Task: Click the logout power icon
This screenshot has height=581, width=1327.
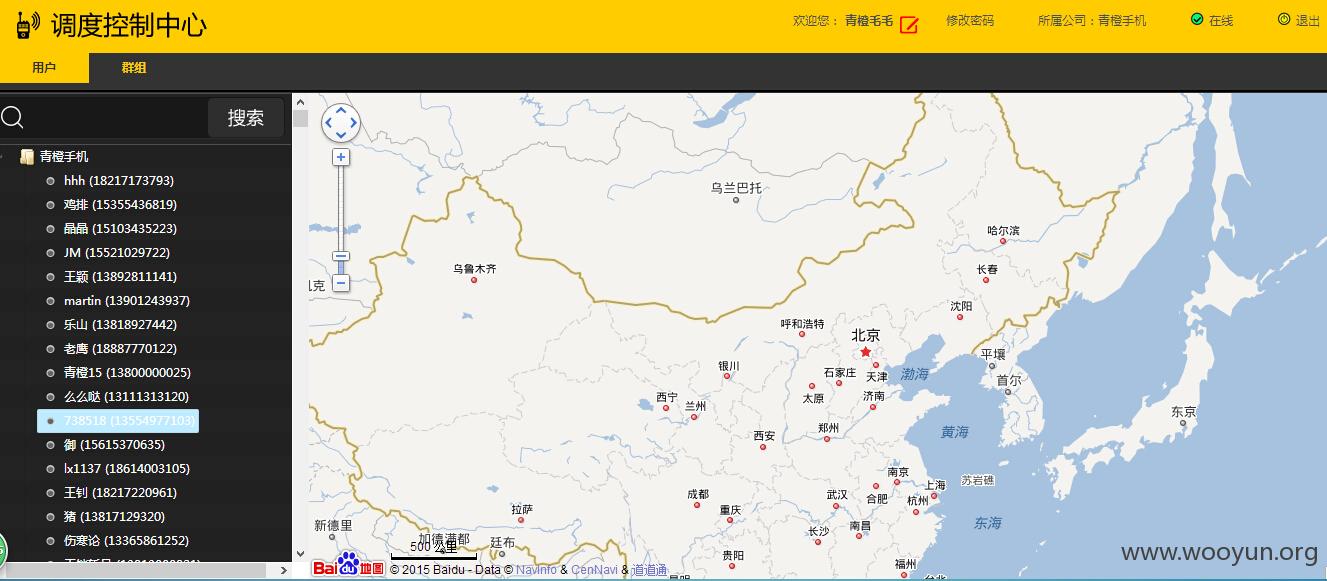Action: coord(1284,19)
